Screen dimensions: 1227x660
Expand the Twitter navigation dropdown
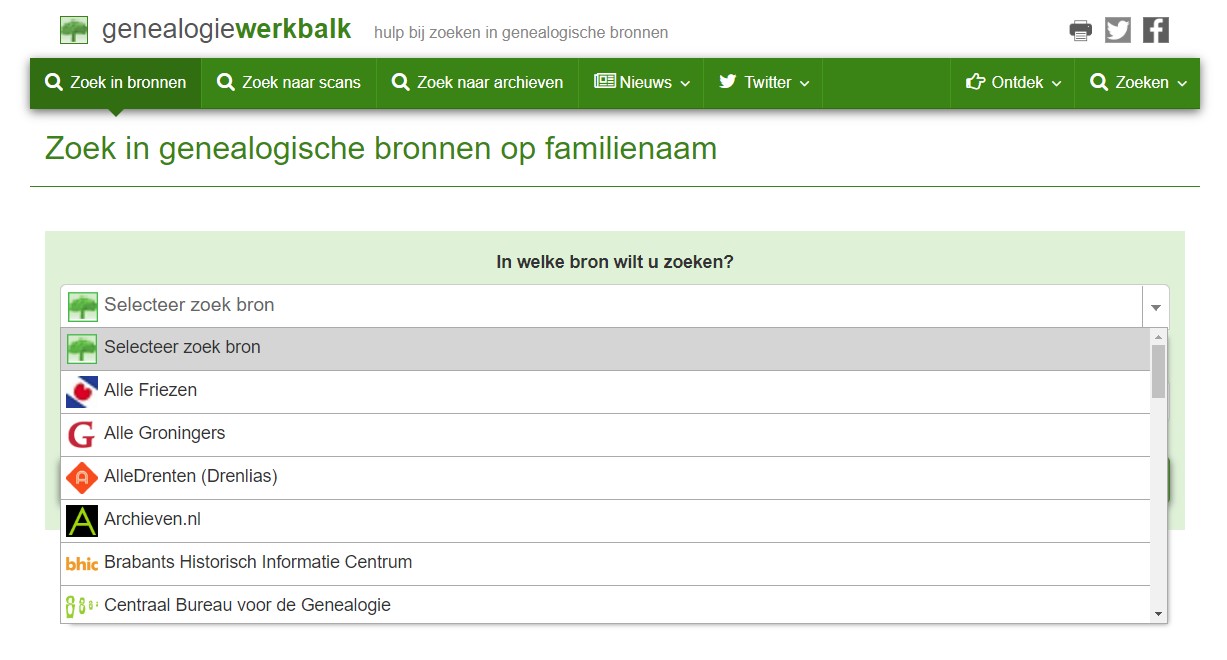point(764,83)
